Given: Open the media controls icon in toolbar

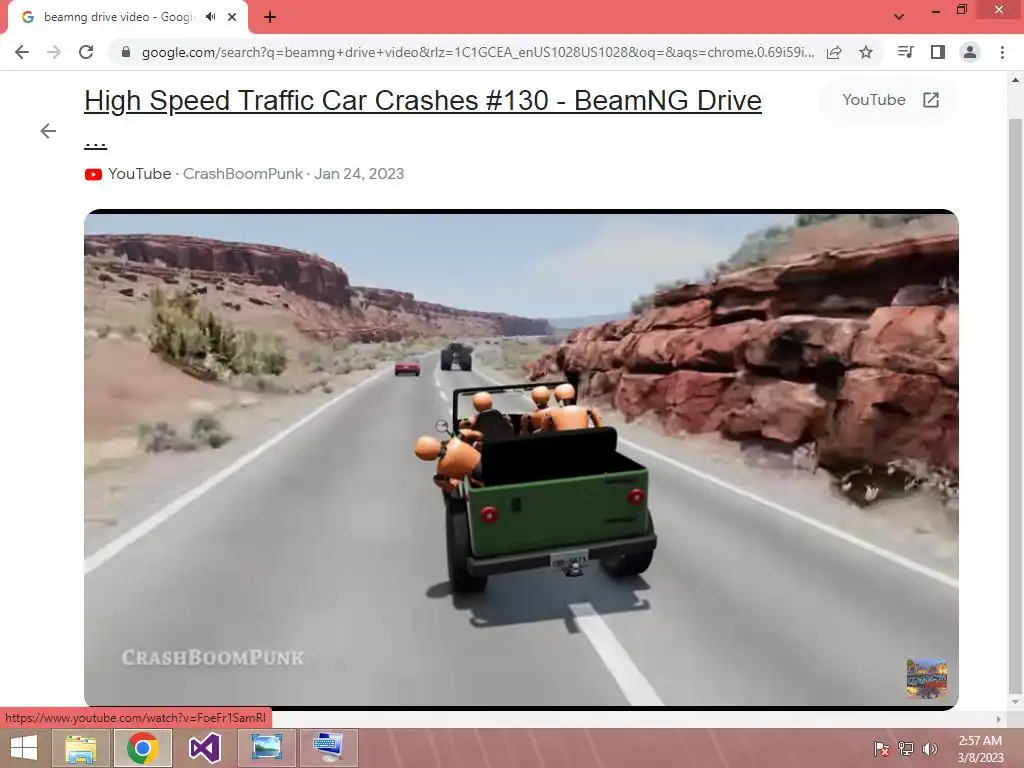Looking at the screenshot, I should 906,52.
